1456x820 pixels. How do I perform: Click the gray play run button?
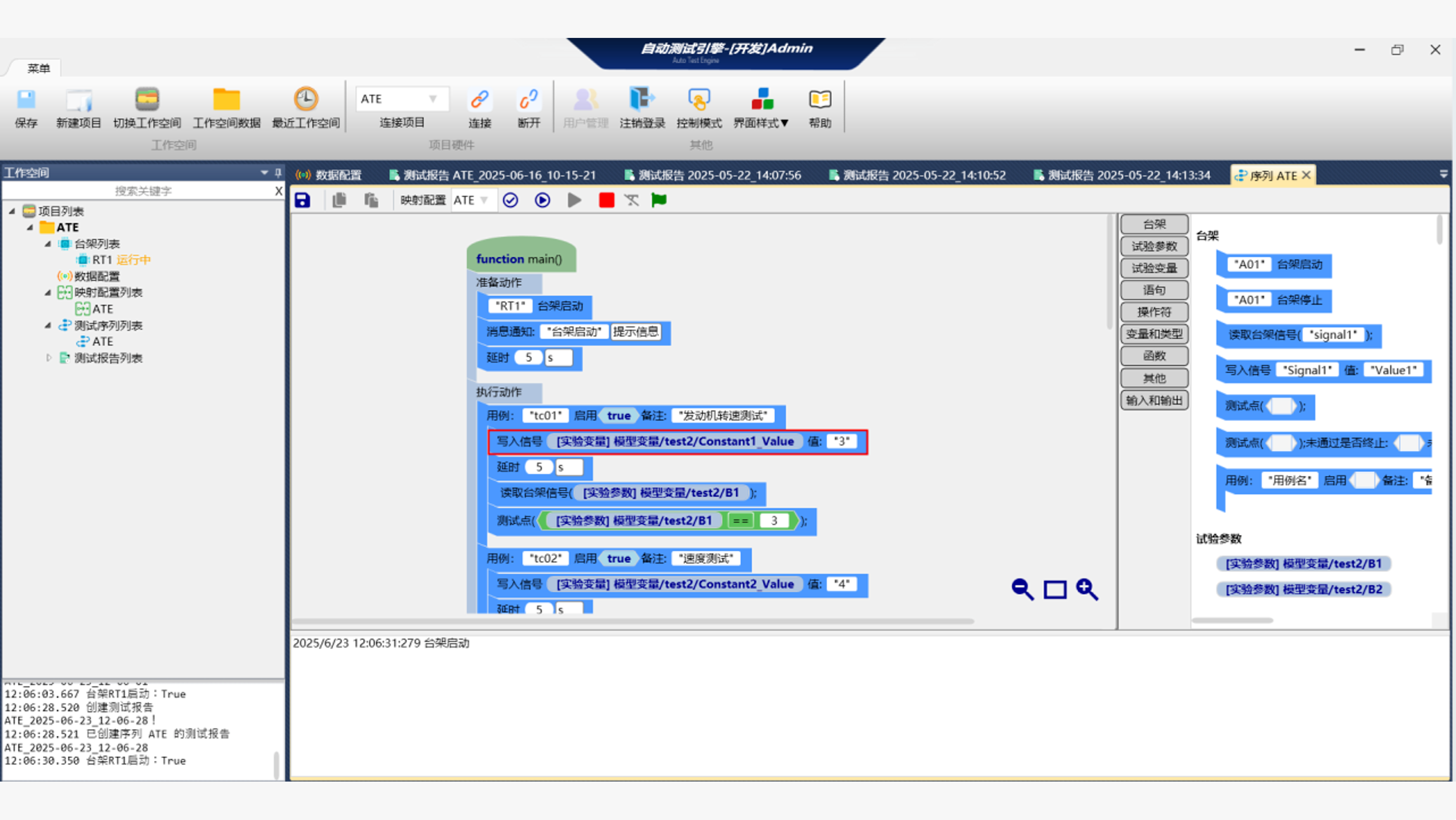pos(574,200)
